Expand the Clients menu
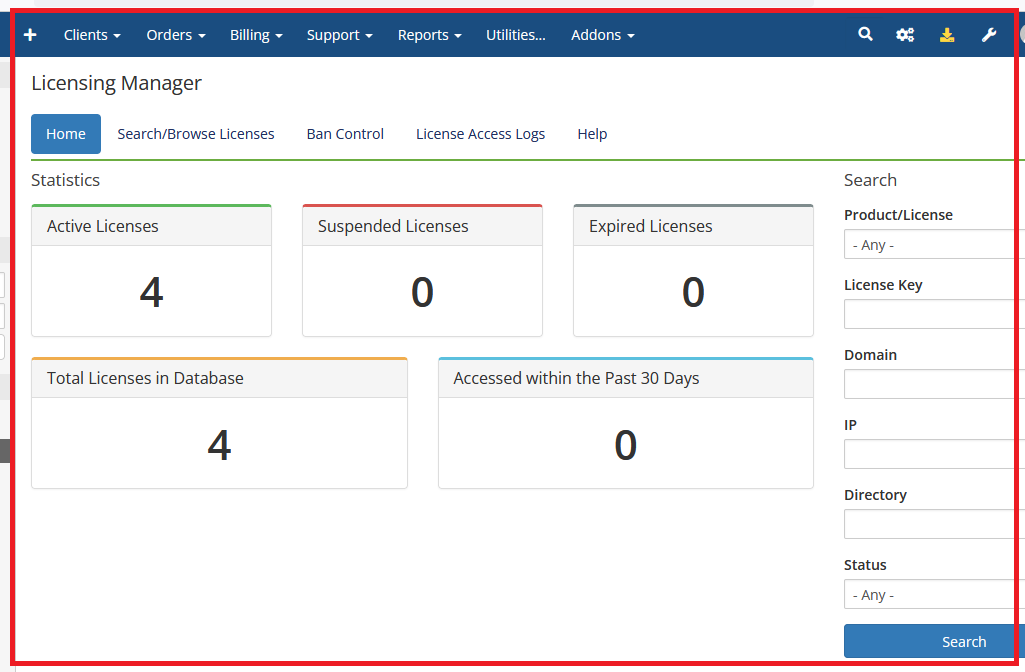The width and height of the screenshot is (1025, 672). [x=92, y=35]
